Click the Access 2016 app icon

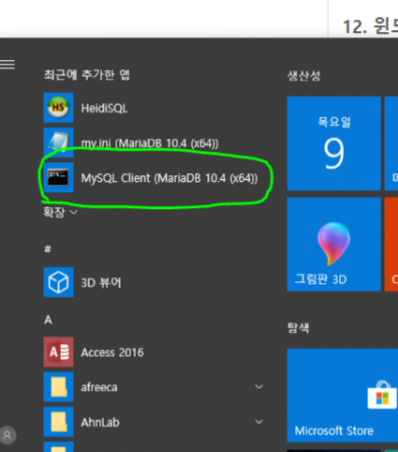point(58,352)
